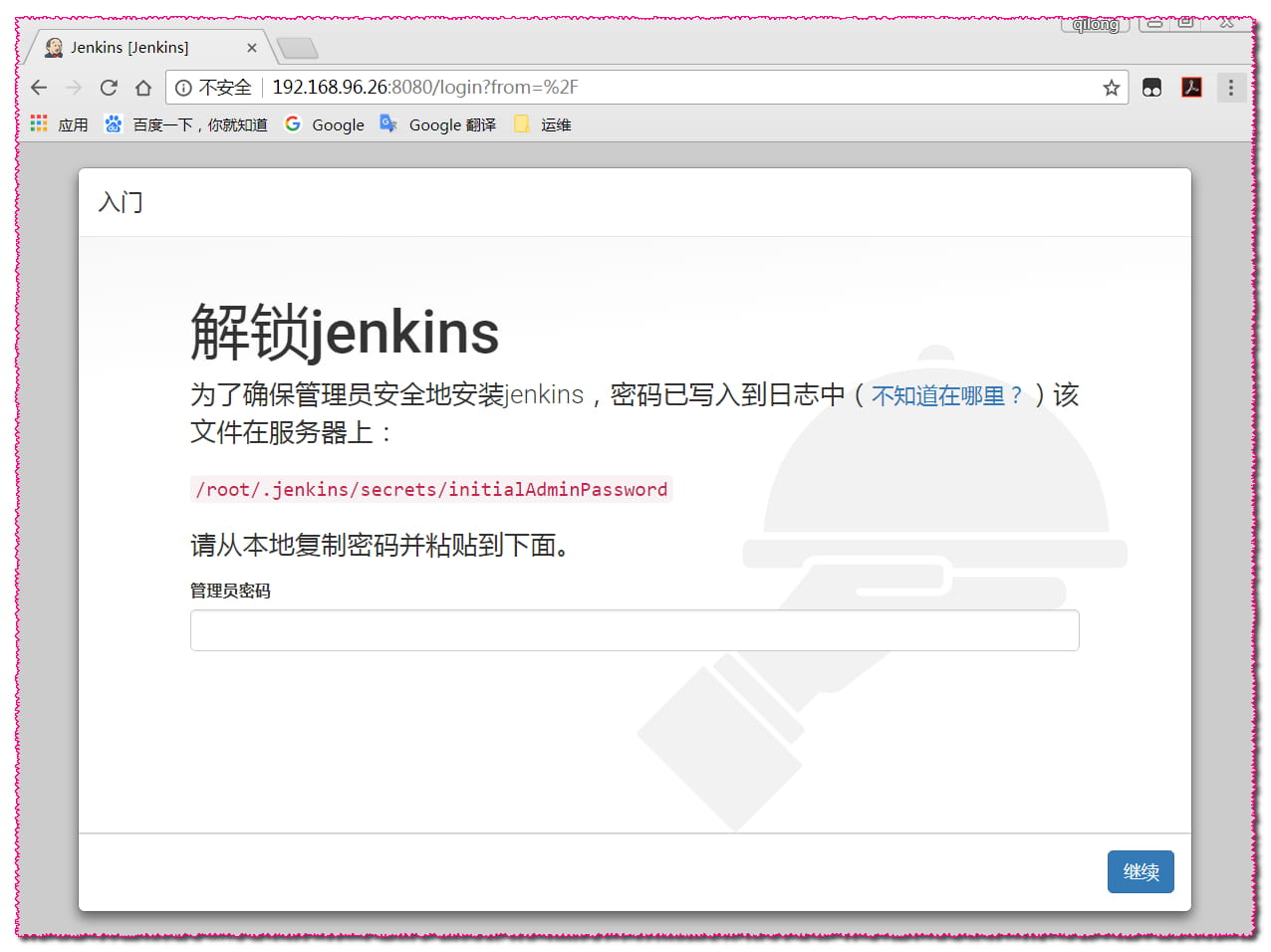Screen dimensions: 1271x952
Task: Reload the Jenkins login page
Action: (109, 88)
